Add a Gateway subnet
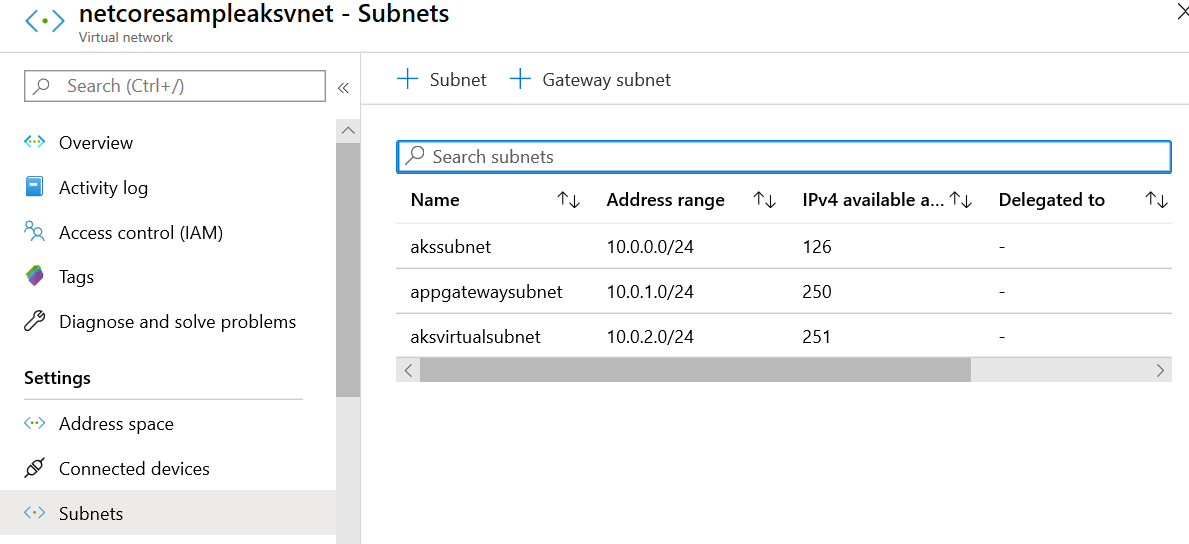The width and height of the screenshot is (1189, 544). (590, 80)
